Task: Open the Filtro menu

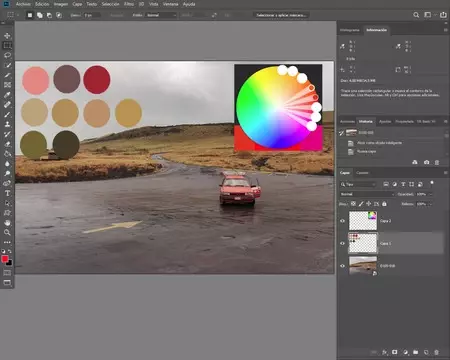Action: [129, 4]
